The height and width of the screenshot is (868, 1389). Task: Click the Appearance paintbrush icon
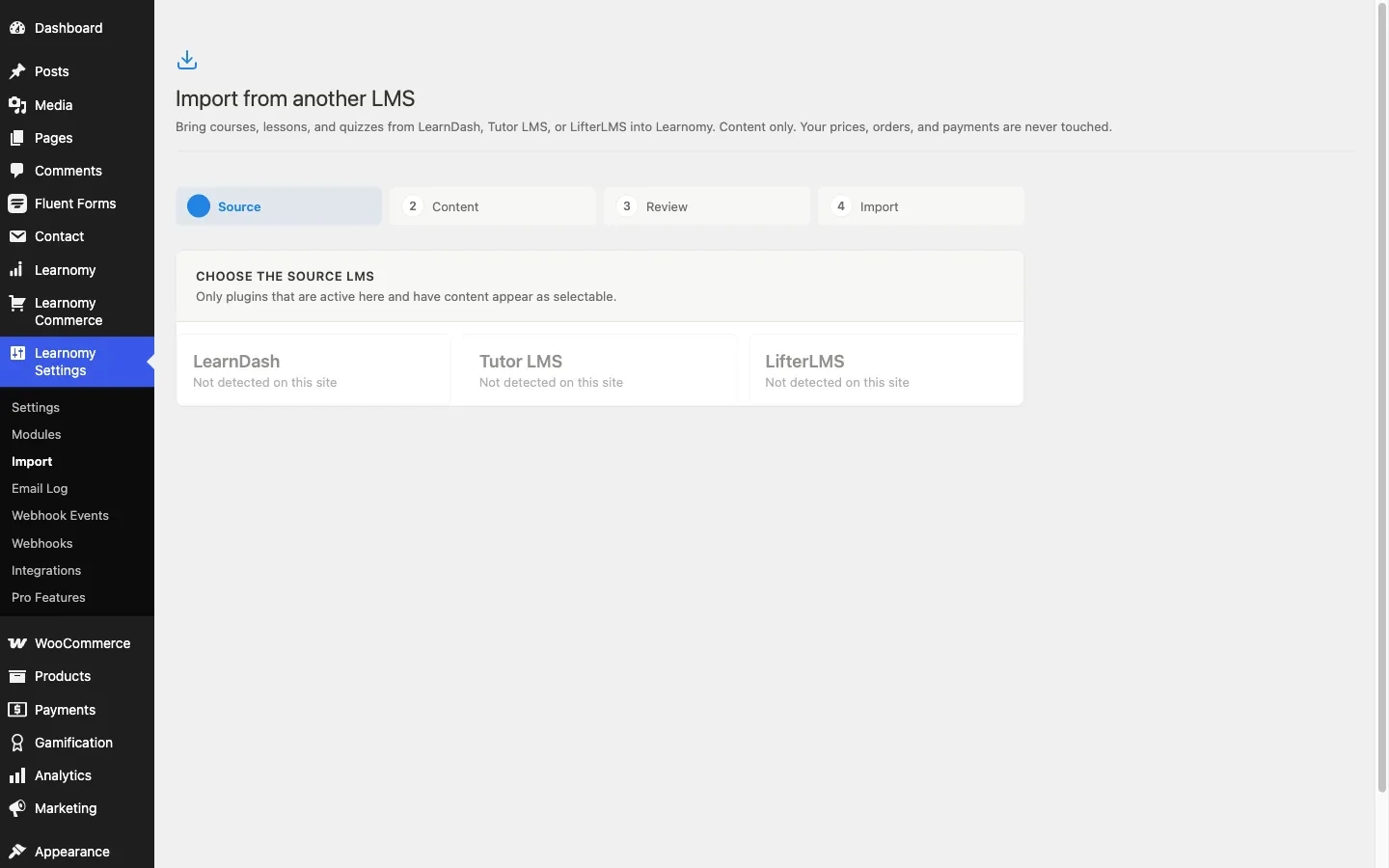click(17, 852)
